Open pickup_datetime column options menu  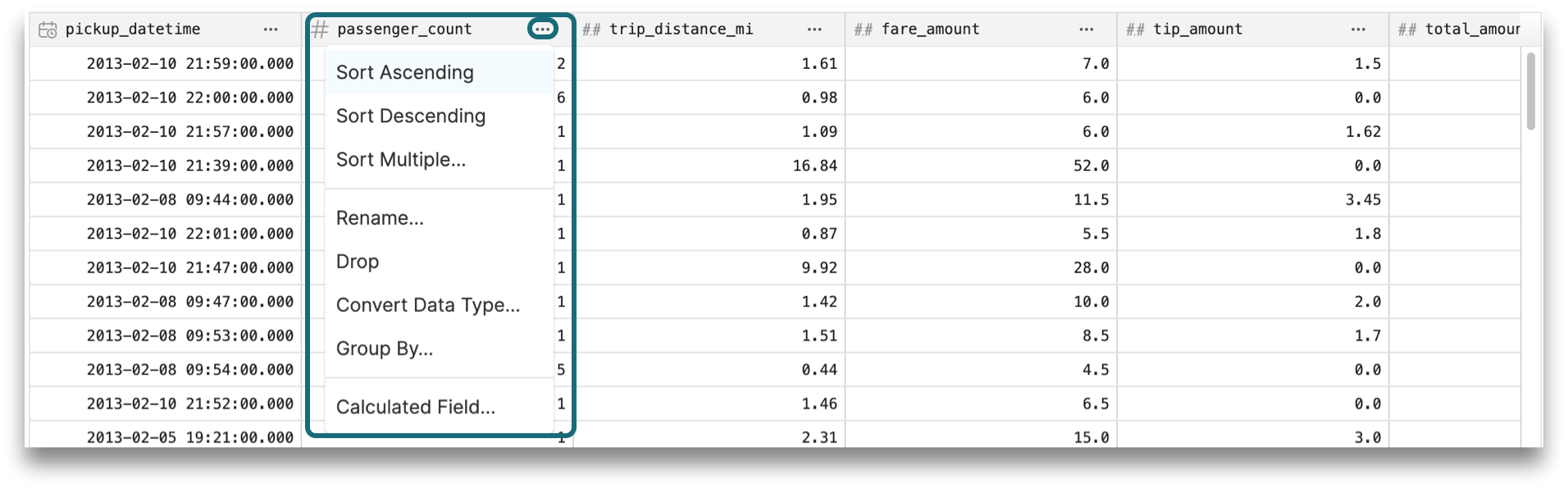pyautogui.click(x=271, y=30)
